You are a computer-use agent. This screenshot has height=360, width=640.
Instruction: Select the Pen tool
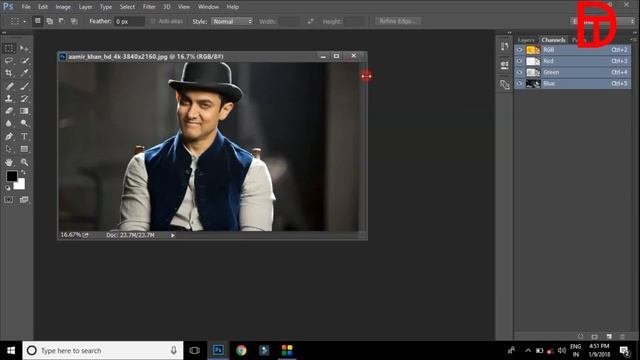(9, 136)
